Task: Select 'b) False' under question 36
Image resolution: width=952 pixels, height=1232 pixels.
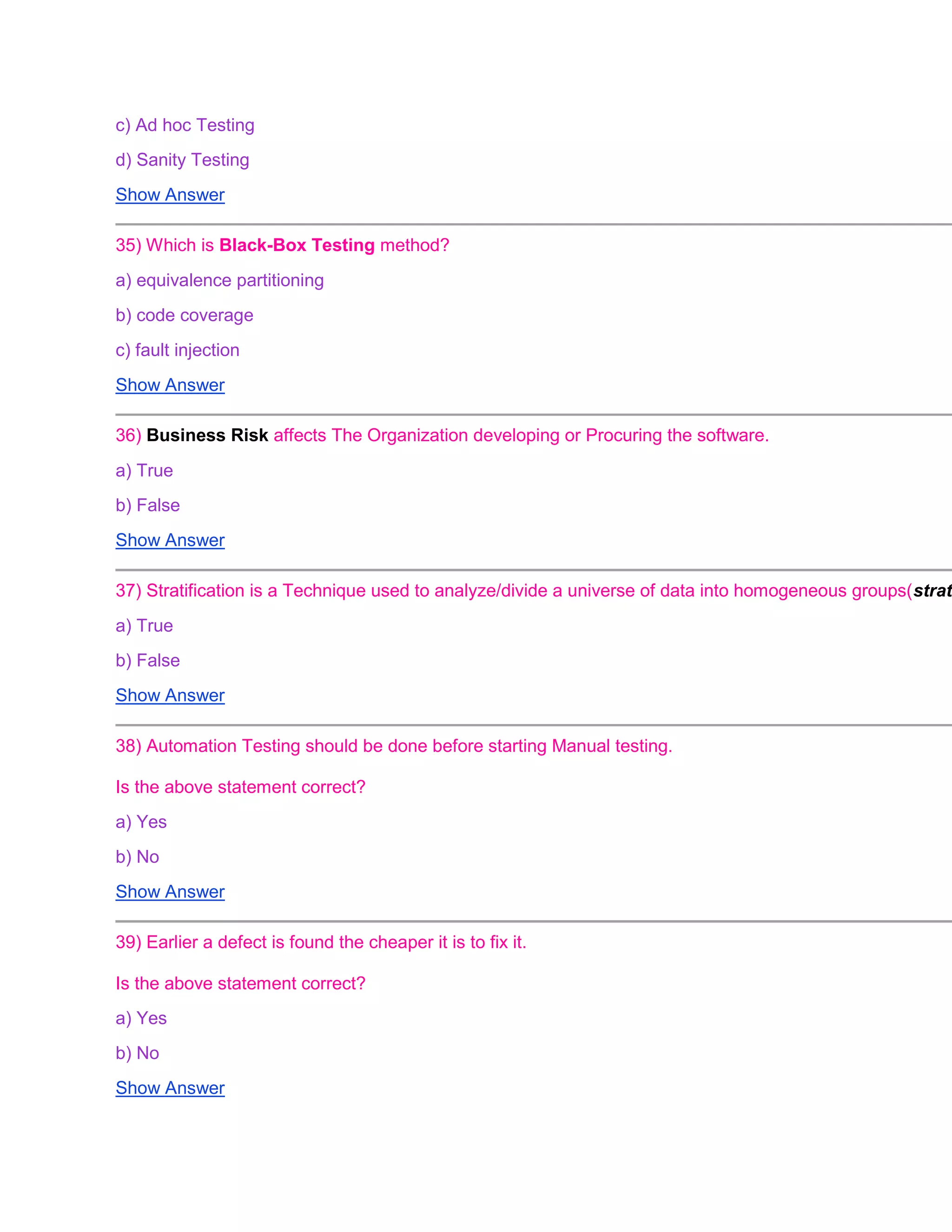Action: click(x=148, y=505)
